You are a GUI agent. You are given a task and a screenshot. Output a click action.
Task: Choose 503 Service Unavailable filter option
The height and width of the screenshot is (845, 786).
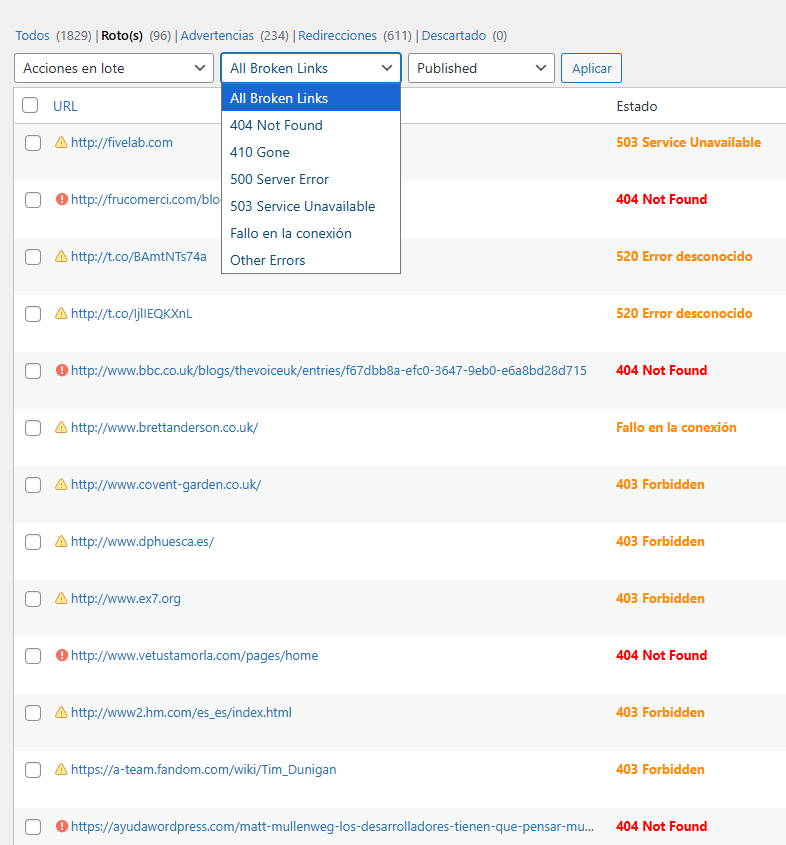(x=311, y=206)
